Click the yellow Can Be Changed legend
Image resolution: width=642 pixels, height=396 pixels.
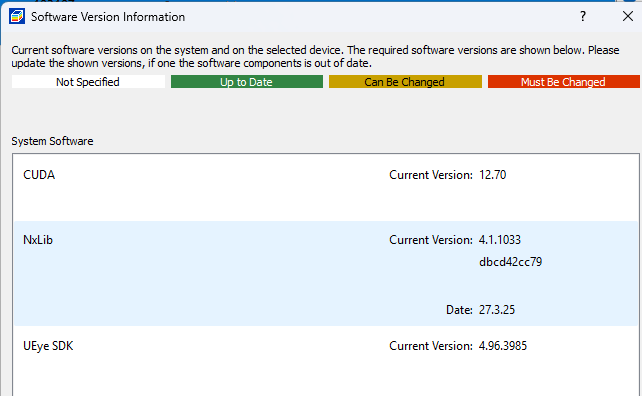(x=405, y=81)
